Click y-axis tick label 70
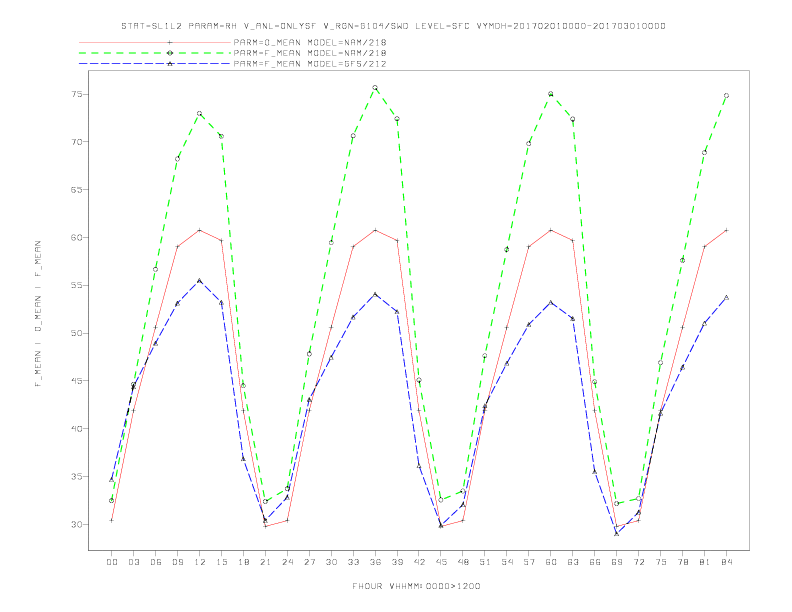Image resolution: width=792 pixels, height=612 pixels. tap(77, 142)
